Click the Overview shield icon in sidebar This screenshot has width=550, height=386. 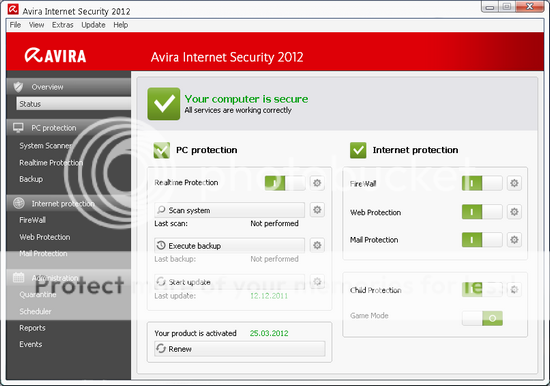18,87
